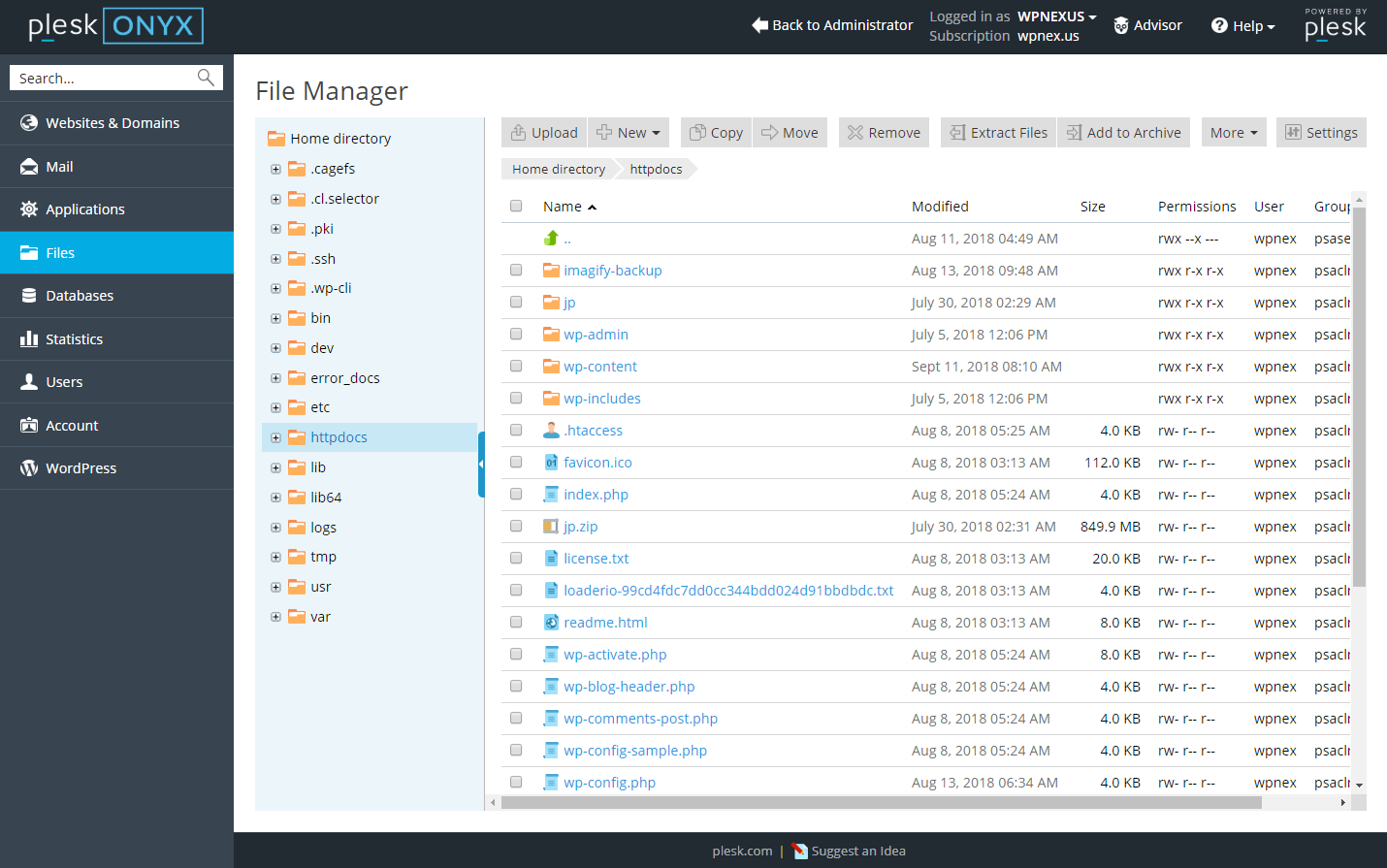This screenshot has width=1387, height=868.
Task: Click the Websites & Domains globe icon
Action: [x=29, y=123]
